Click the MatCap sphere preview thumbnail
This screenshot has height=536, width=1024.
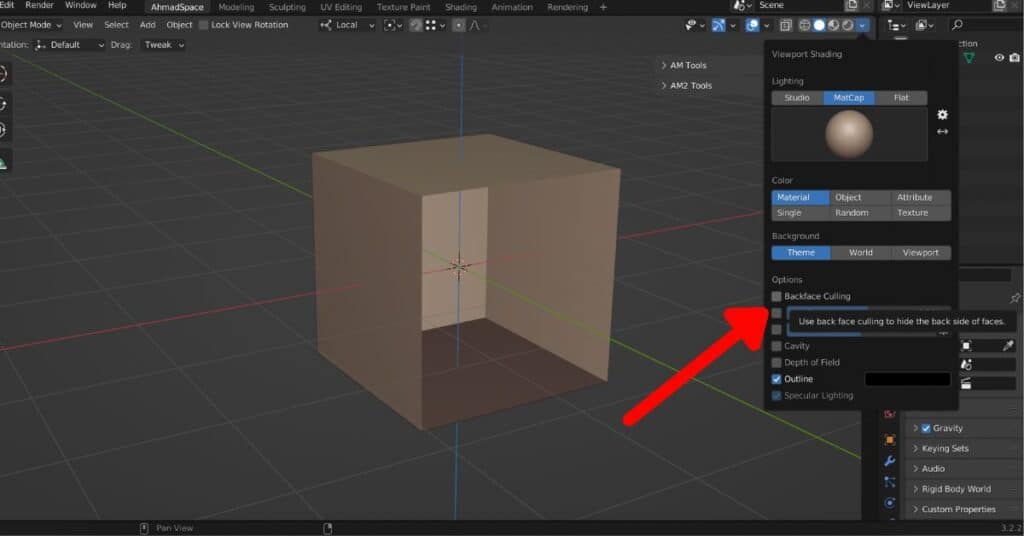coord(849,134)
